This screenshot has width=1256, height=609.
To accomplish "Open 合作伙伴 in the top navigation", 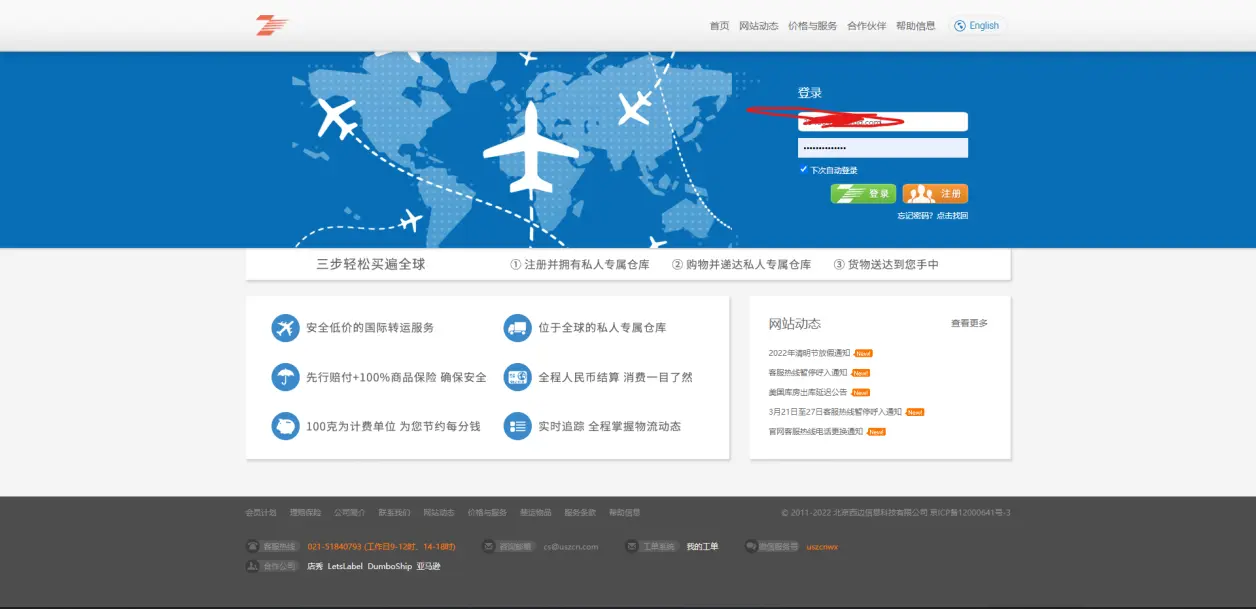I will (866, 26).
